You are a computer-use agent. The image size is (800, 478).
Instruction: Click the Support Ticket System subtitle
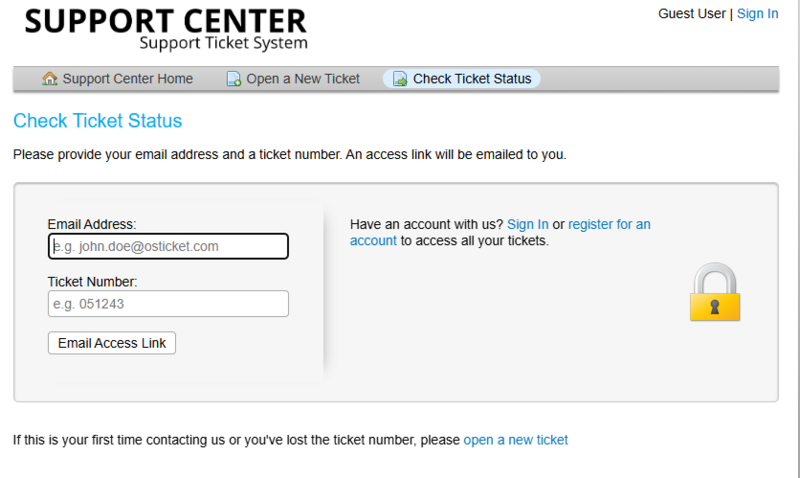pyautogui.click(x=223, y=43)
